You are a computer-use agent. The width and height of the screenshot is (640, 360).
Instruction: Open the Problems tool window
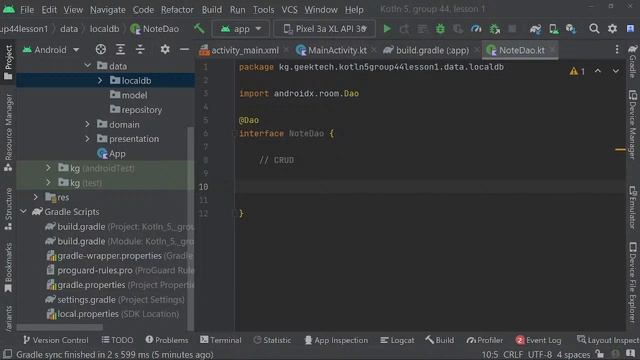(x=167, y=340)
